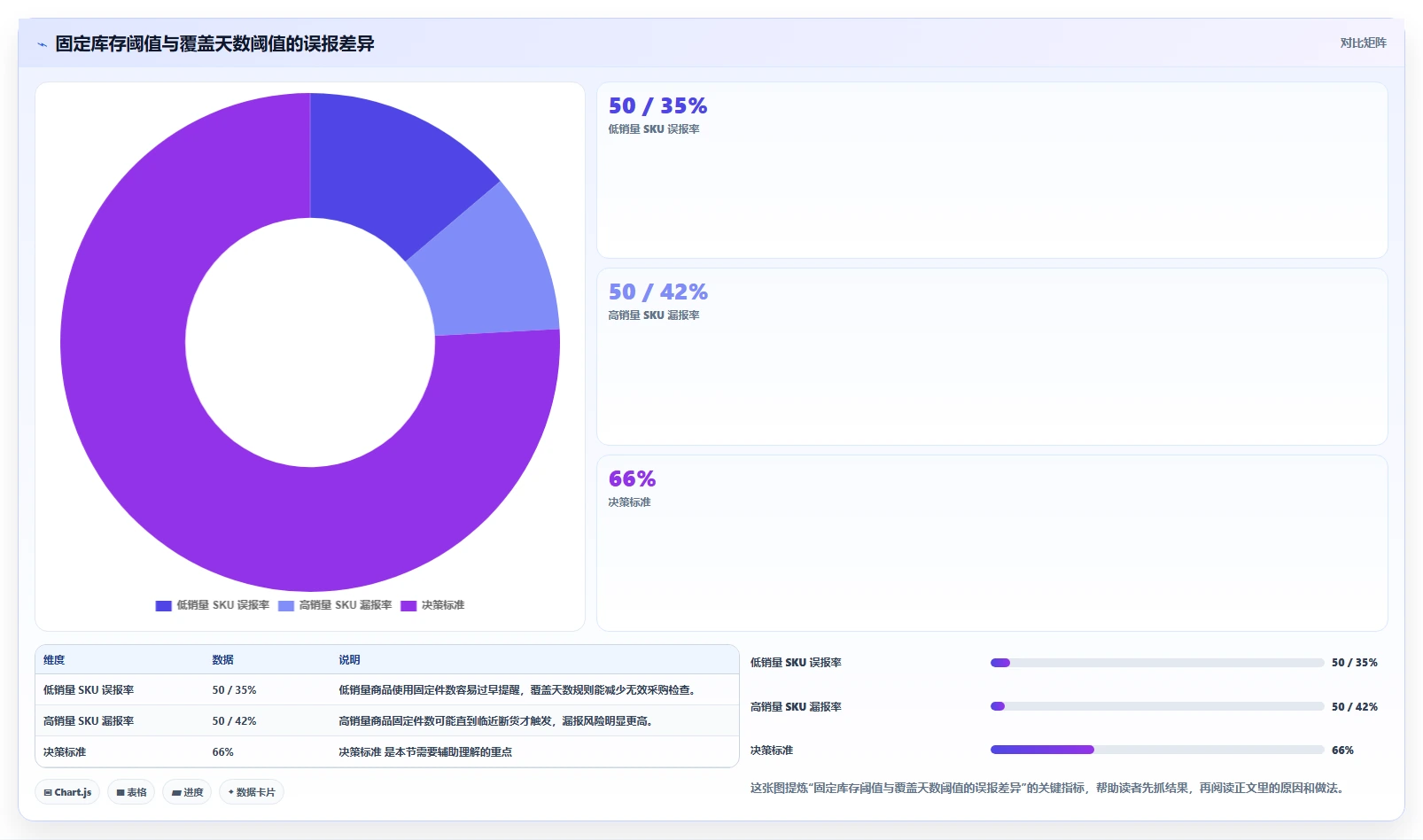Select the 表格 tag chip
This screenshot has width=1423, height=840.
pyautogui.click(x=131, y=792)
